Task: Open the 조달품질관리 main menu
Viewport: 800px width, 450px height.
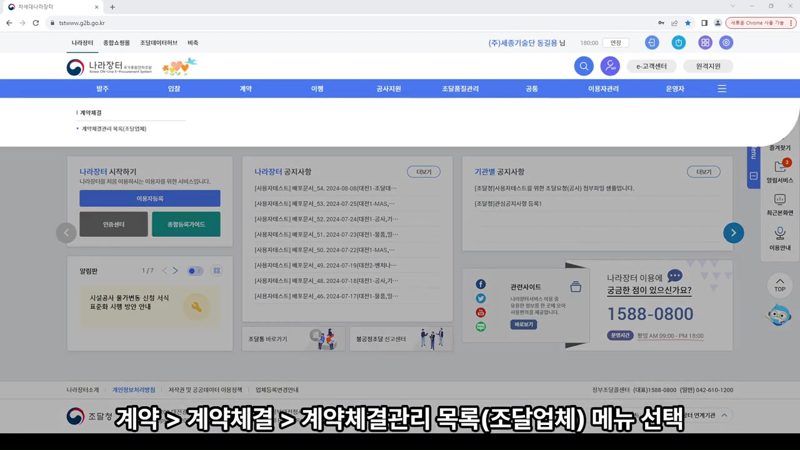Action: pyautogui.click(x=460, y=89)
